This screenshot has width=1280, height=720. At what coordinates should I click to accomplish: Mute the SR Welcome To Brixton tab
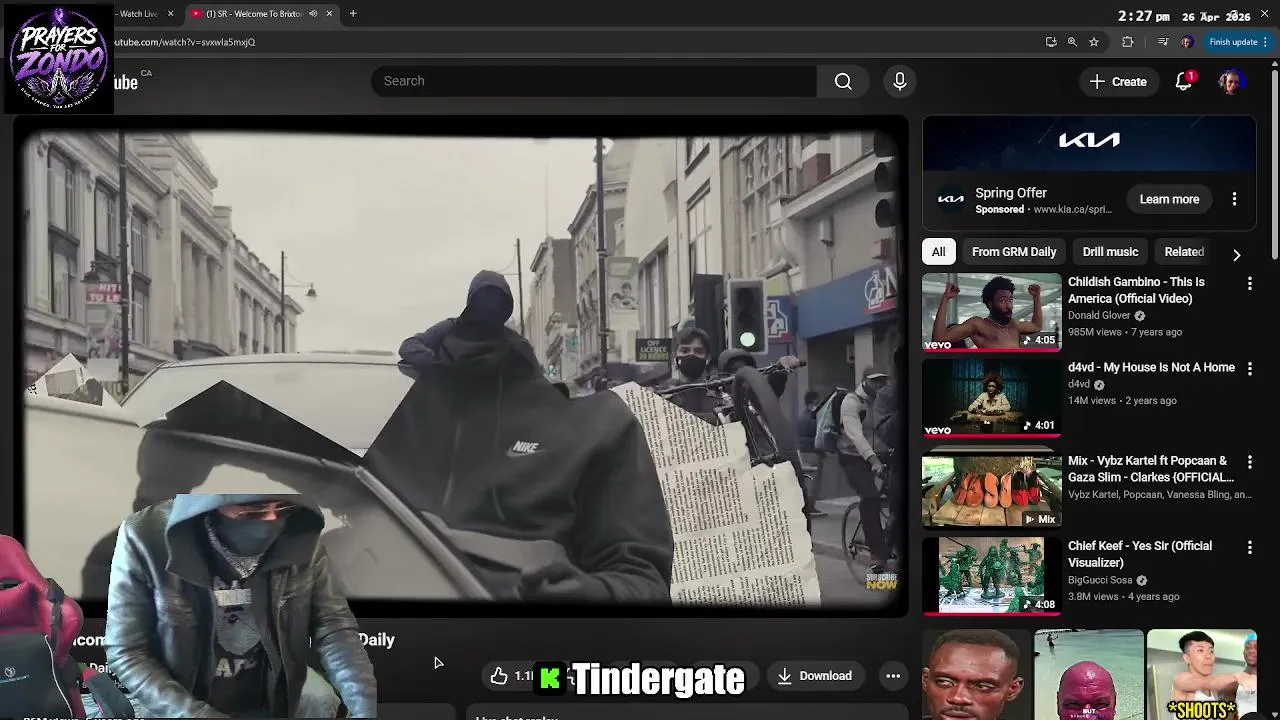pyautogui.click(x=313, y=14)
